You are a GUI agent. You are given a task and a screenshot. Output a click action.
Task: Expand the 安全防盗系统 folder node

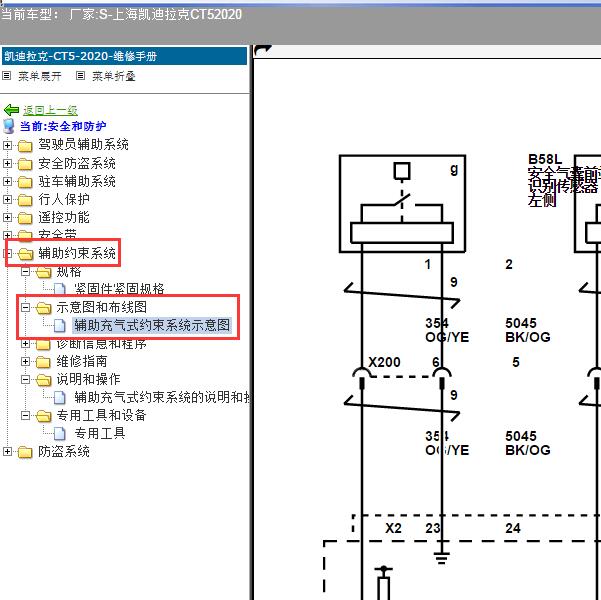click(x=7, y=163)
